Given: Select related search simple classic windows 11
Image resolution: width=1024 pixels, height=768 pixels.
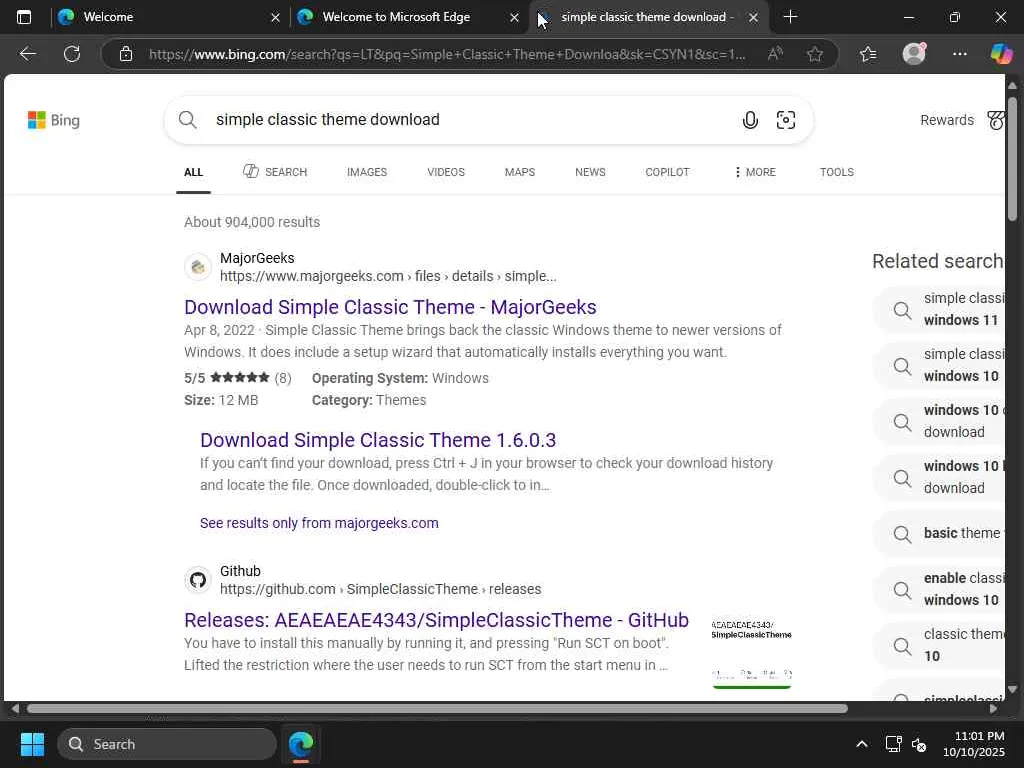Looking at the screenshot, I should coord(940,309).
